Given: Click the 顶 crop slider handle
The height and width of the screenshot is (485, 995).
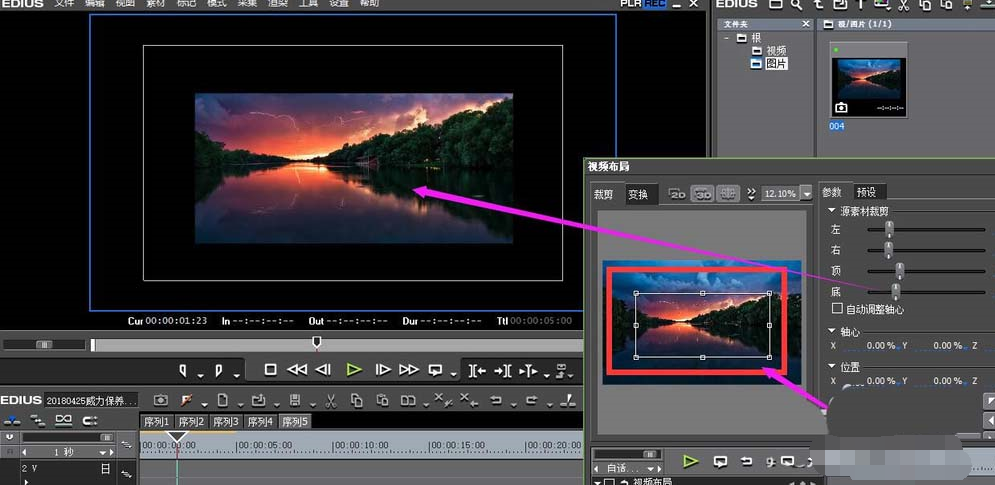Looking at the screenshot, I should (900, 270).
